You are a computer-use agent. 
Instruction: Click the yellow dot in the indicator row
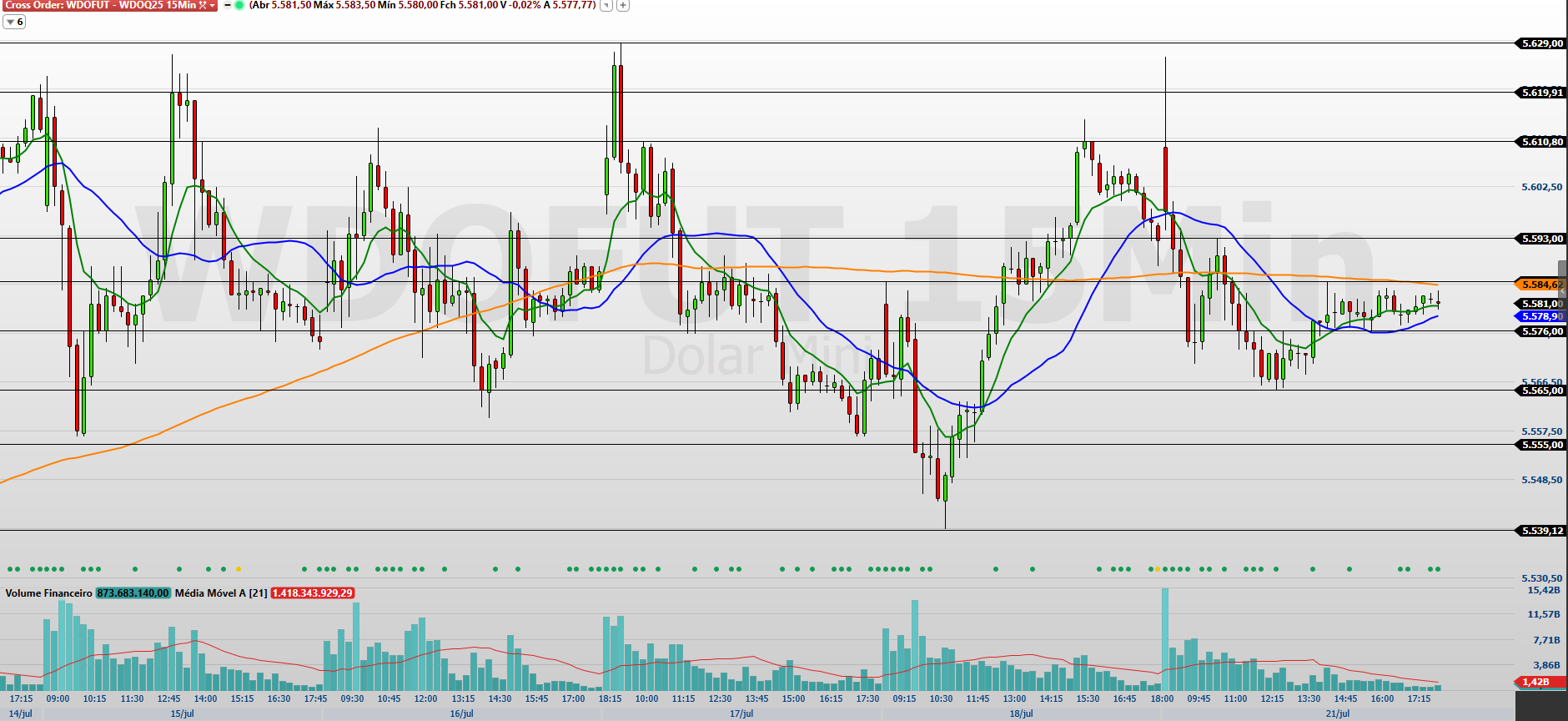pyautogui.click(x=239, y=569)
